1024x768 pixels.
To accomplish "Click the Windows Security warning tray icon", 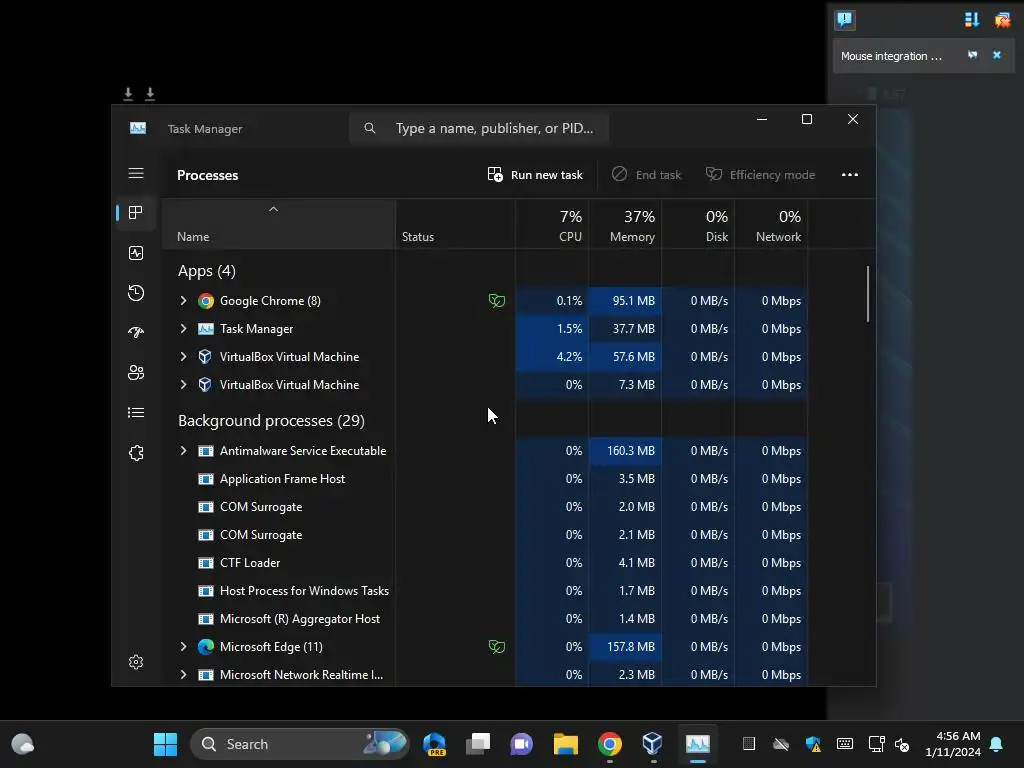I will click(813, 744).
